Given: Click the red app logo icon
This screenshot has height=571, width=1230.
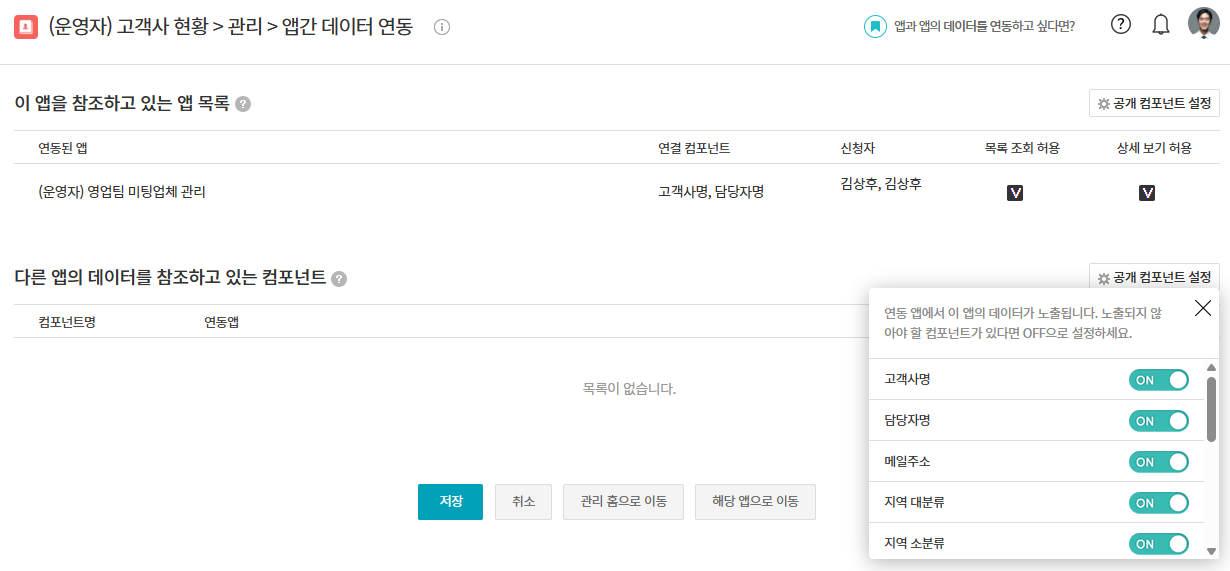Looking at the screenshot, I should [26, 27].
